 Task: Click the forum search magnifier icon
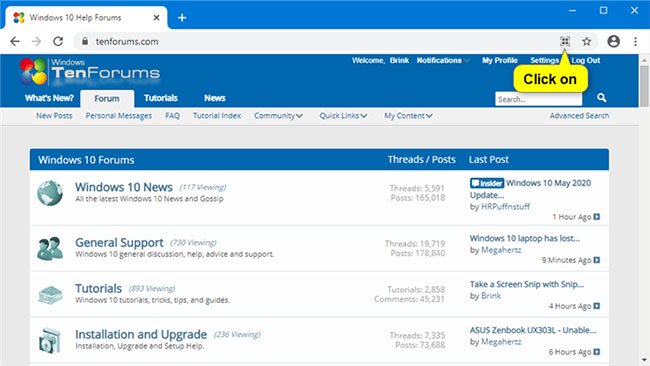tap(601, 98)
